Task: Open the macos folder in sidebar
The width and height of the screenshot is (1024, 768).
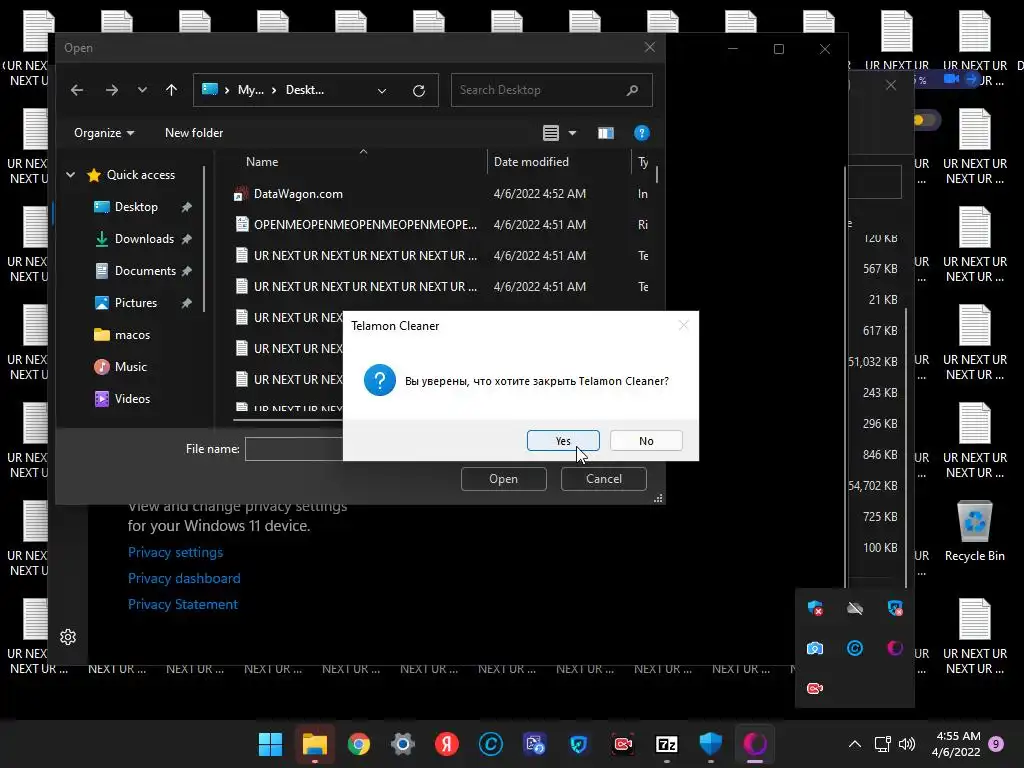Action: [132, 335]
